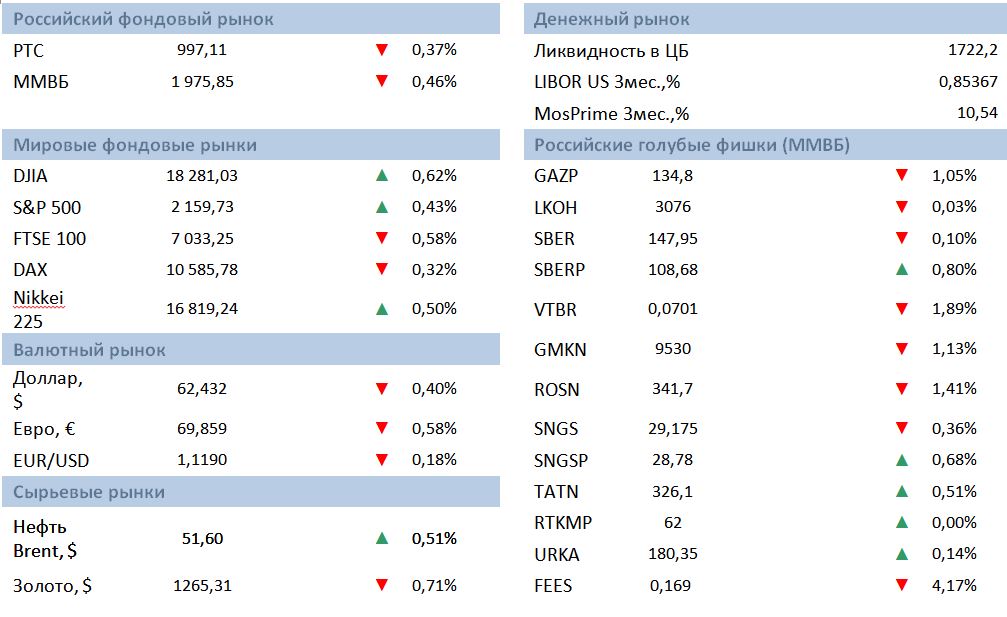Image resolution: width=1007 pixels, height=617 pixels.
Task: Click the red down arrow for VTBR
Action: click(902, 309)
